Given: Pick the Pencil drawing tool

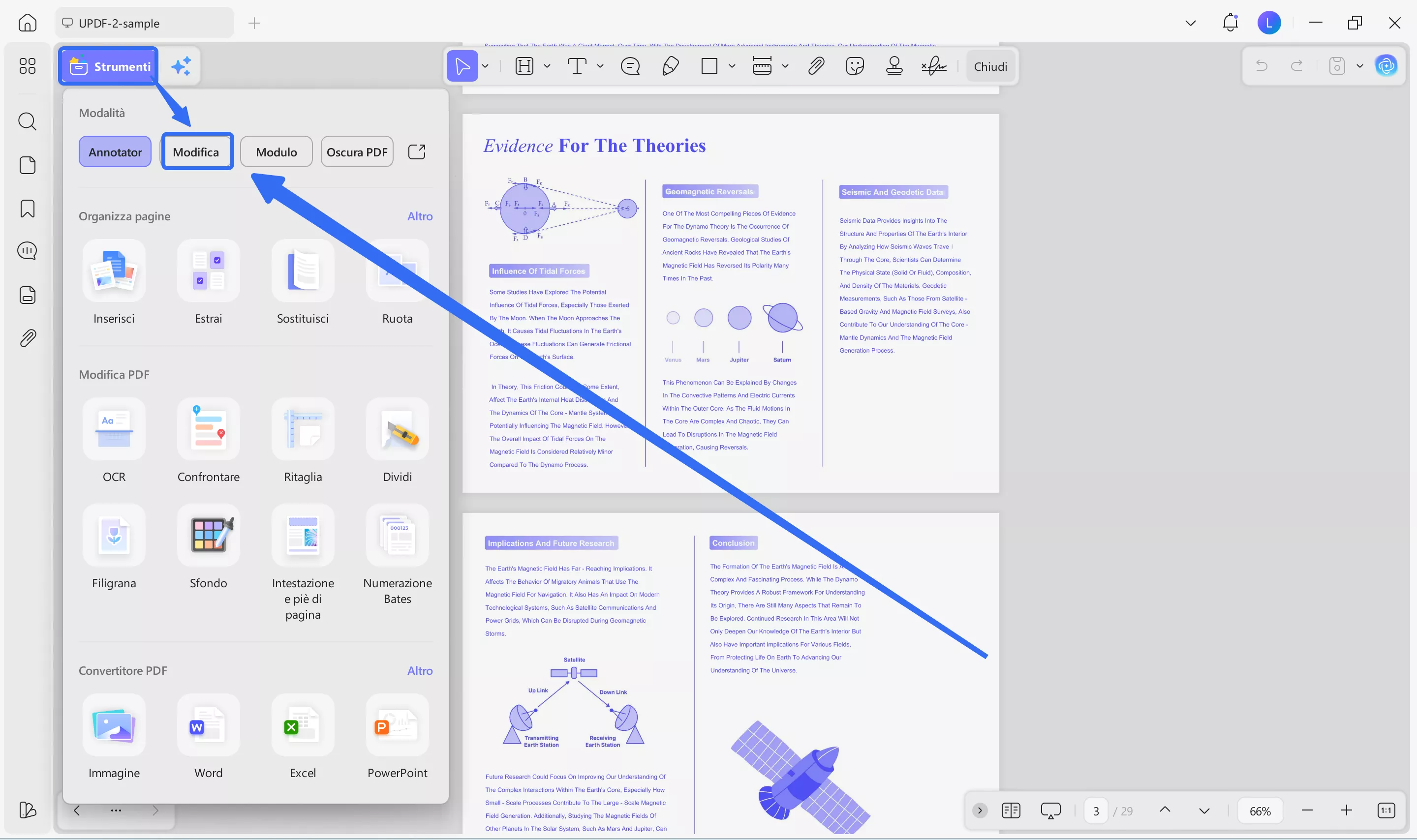Looking at the screenshot, I should (x=670, y=66).
